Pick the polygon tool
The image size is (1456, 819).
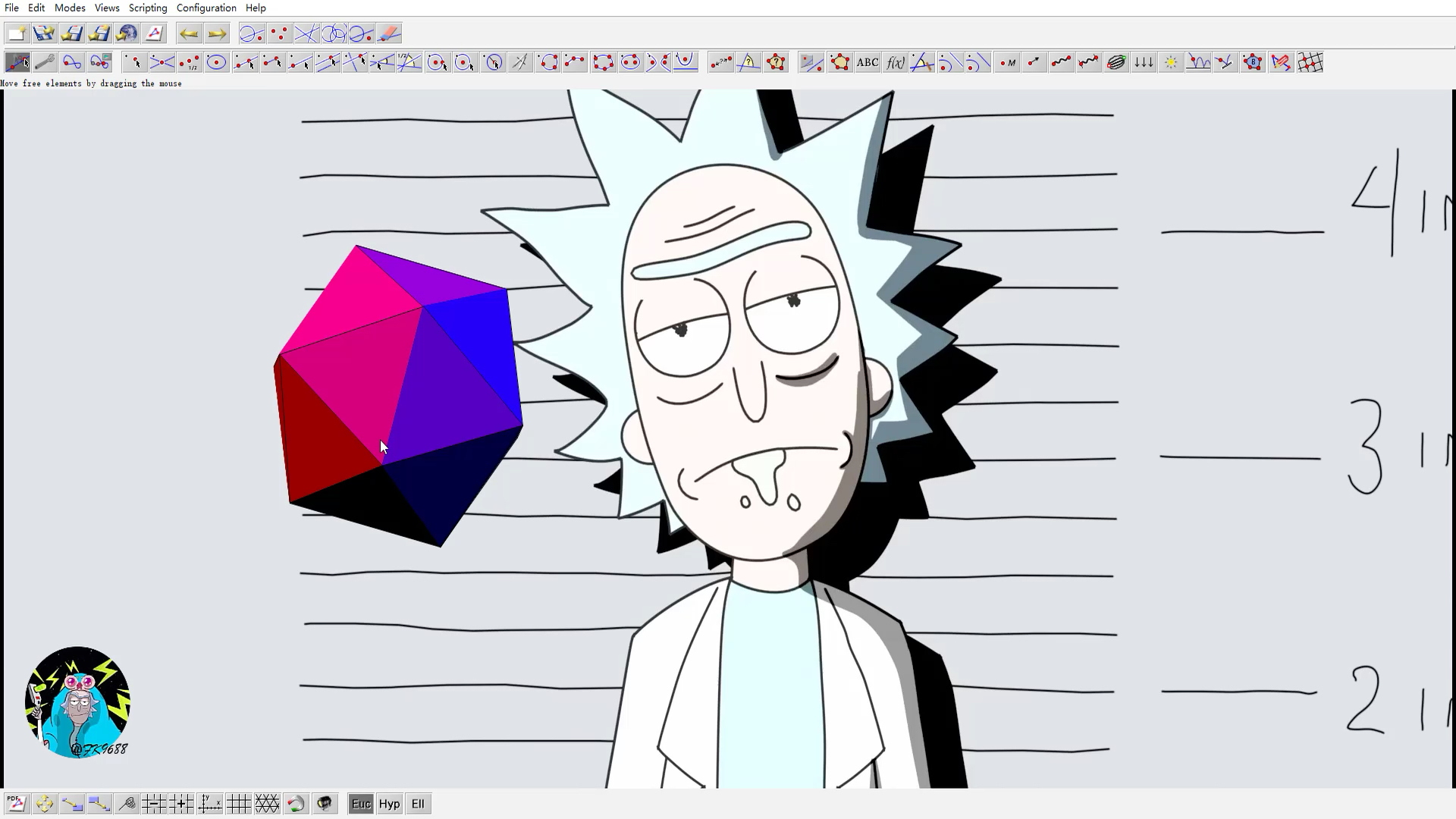point(839,62)
